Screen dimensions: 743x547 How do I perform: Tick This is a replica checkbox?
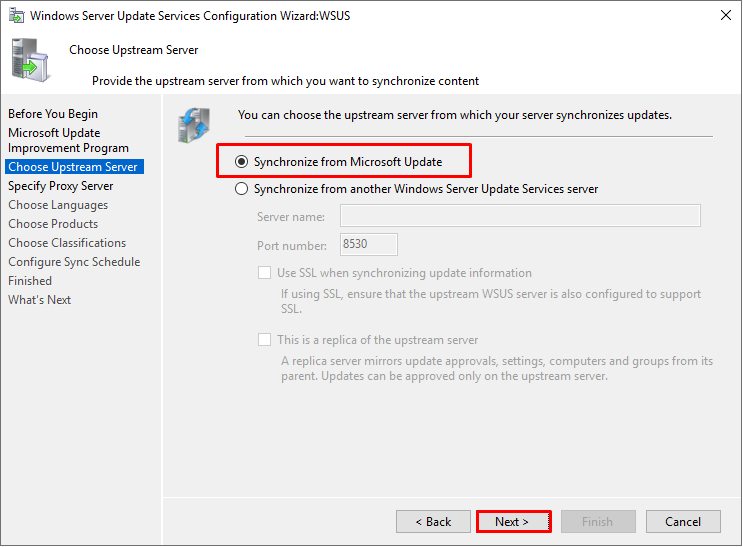[x=264, y=339]
